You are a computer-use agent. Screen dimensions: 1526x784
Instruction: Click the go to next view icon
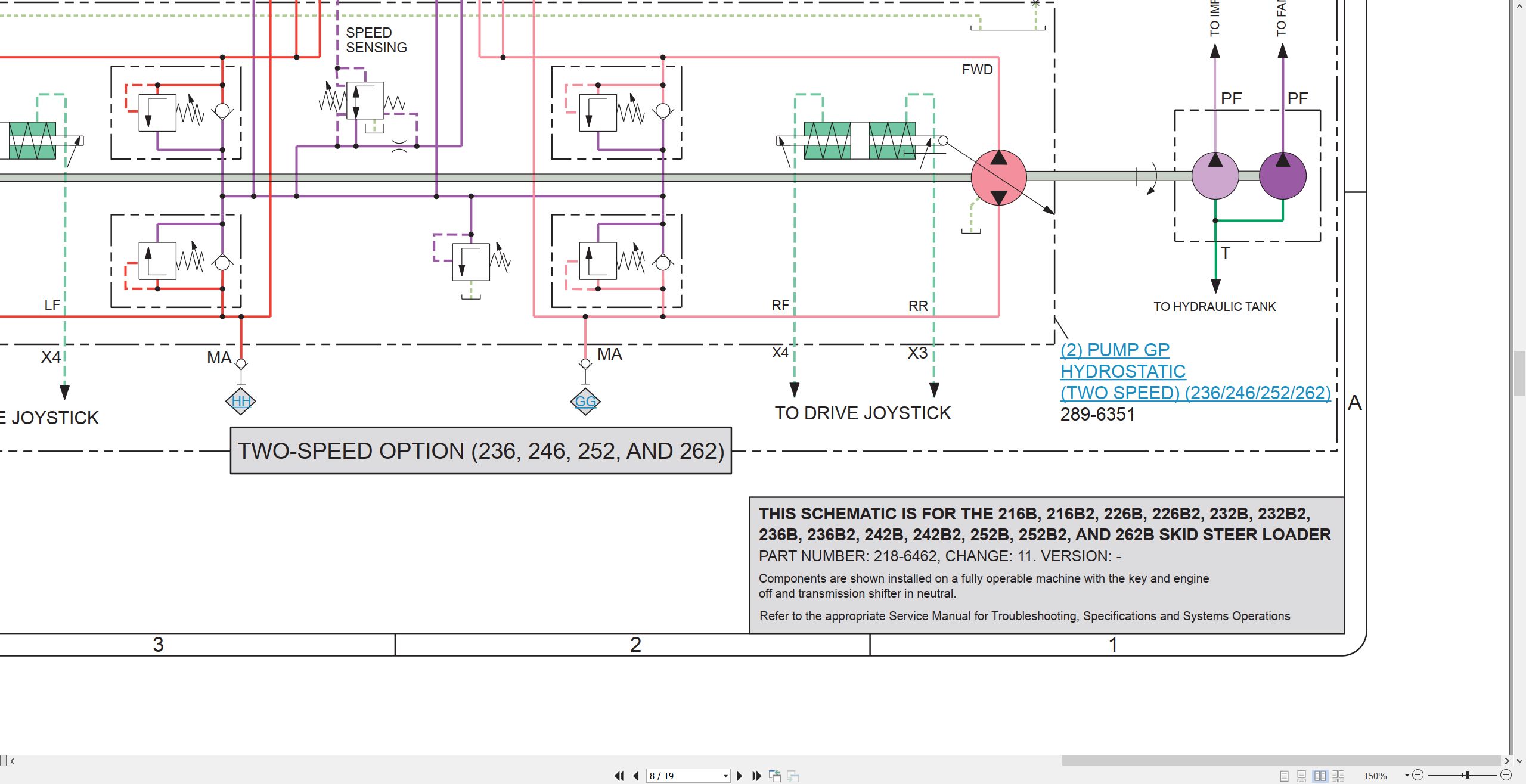click(x=793, y=776)
